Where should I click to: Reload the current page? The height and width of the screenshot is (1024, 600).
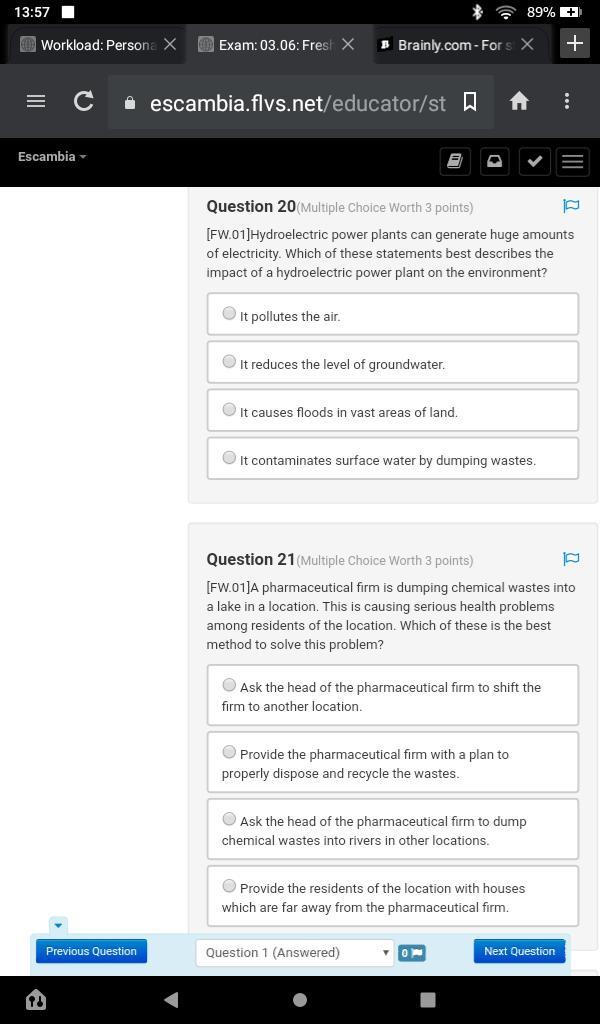click(84, 101)
